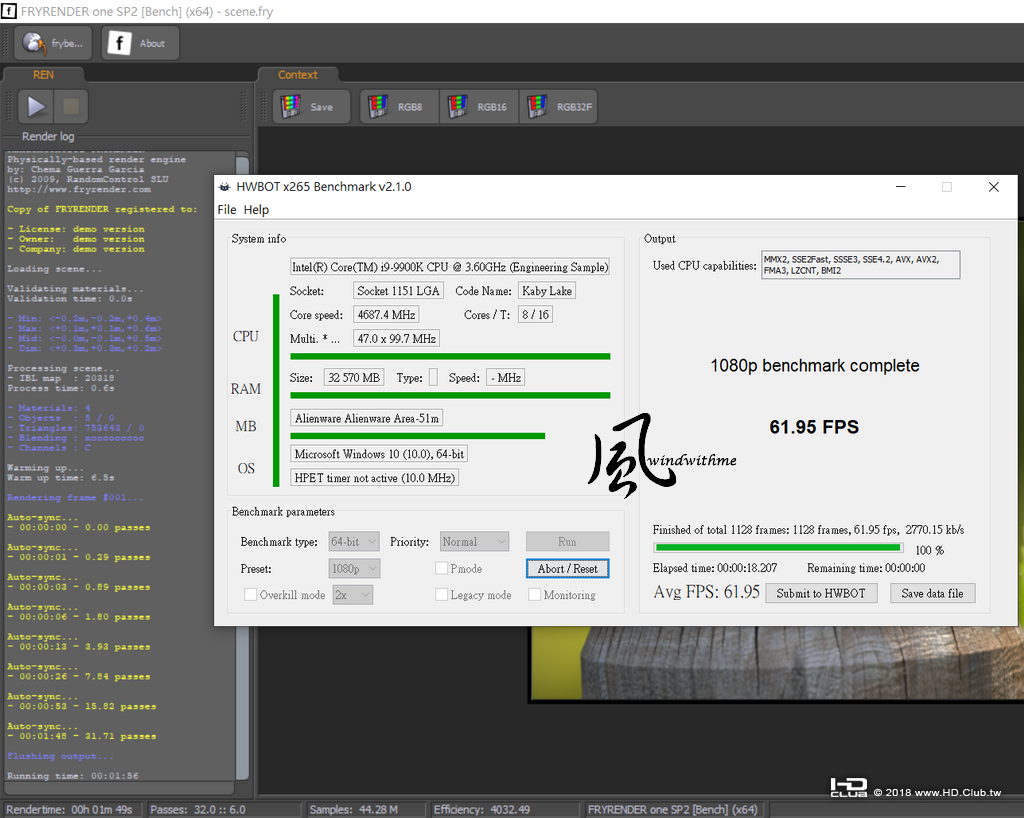Screen dimensions: 1024x818
Task: Expand the Benchmark type 64-bit dropdown
Action: tap(354, 542)
